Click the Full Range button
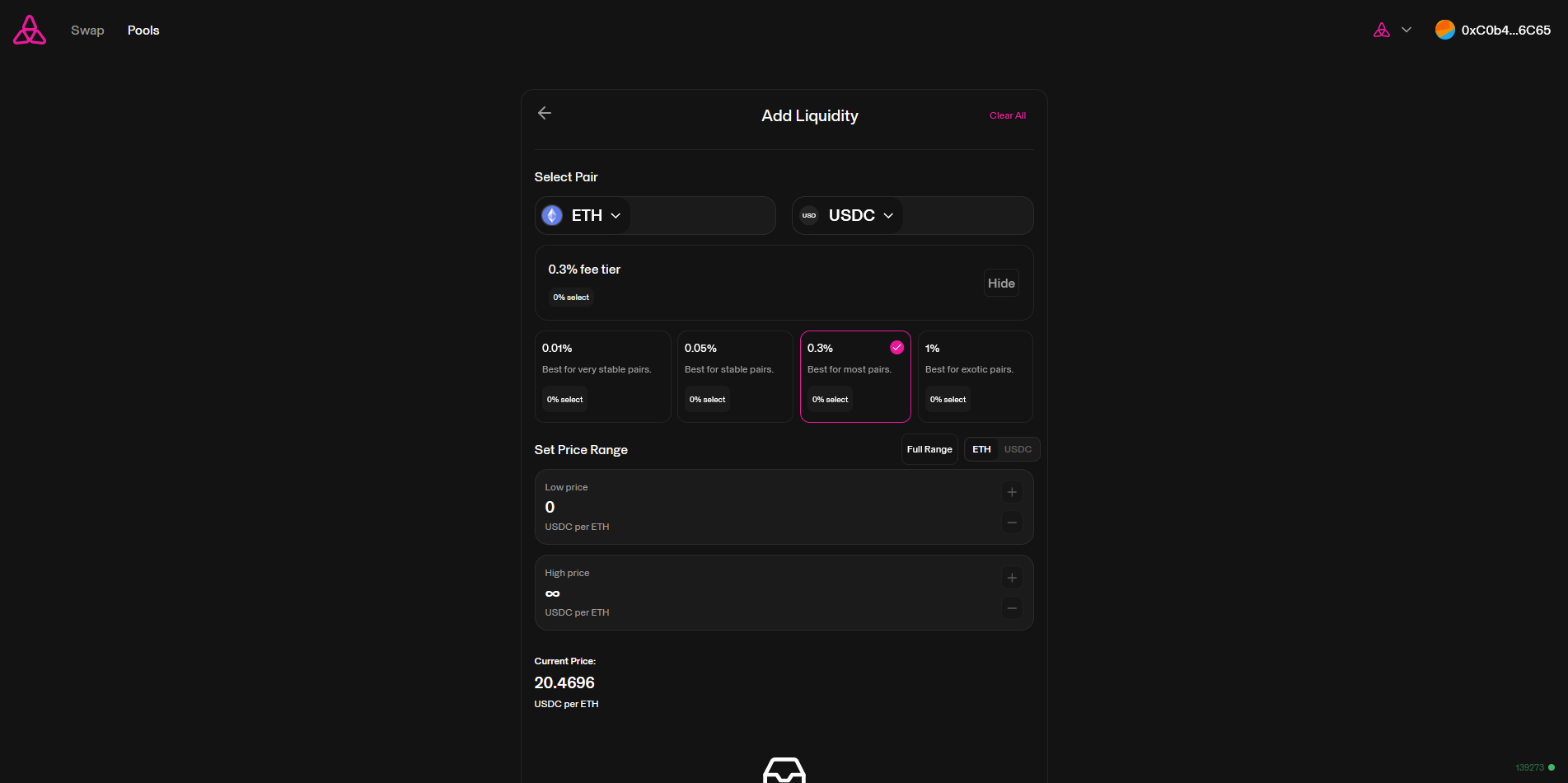The height and width of the screenshot is (783, 1568). [x=929, y=450]
